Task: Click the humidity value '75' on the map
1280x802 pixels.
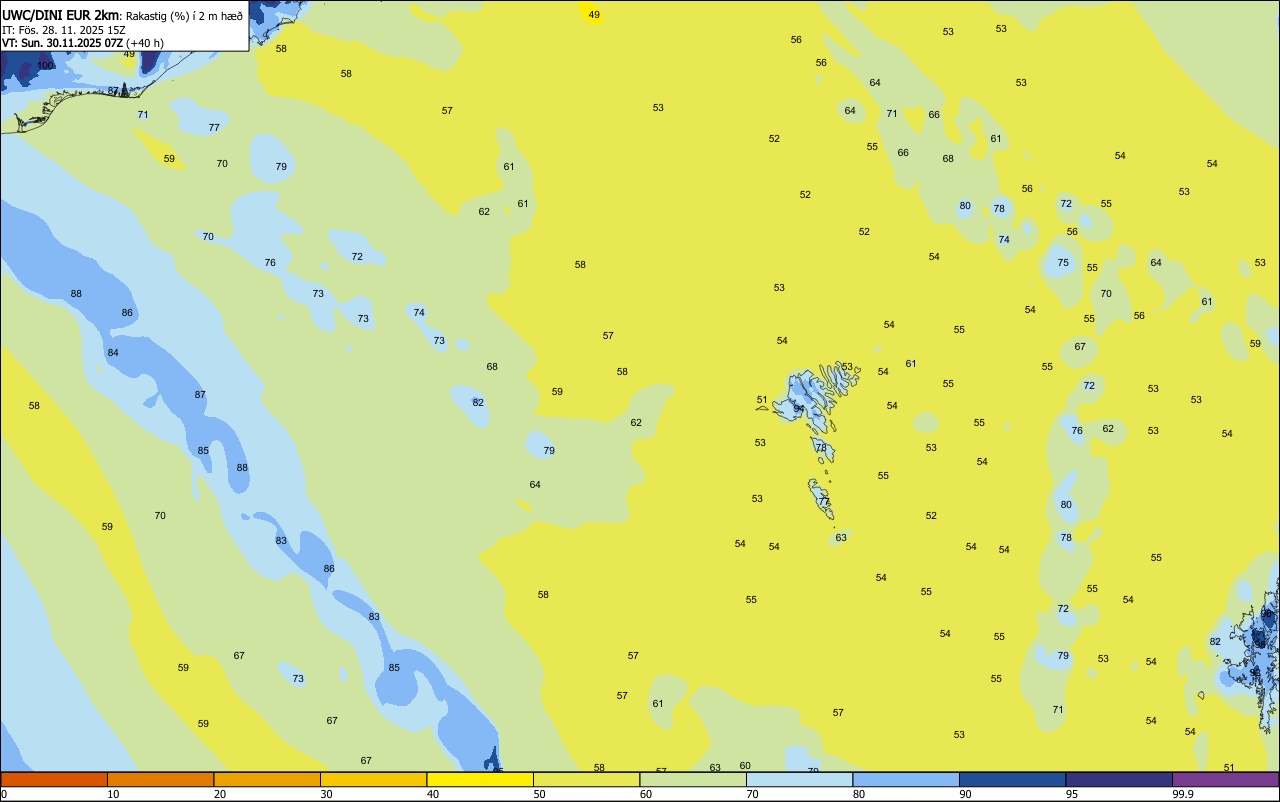Action: point(1063,263)
